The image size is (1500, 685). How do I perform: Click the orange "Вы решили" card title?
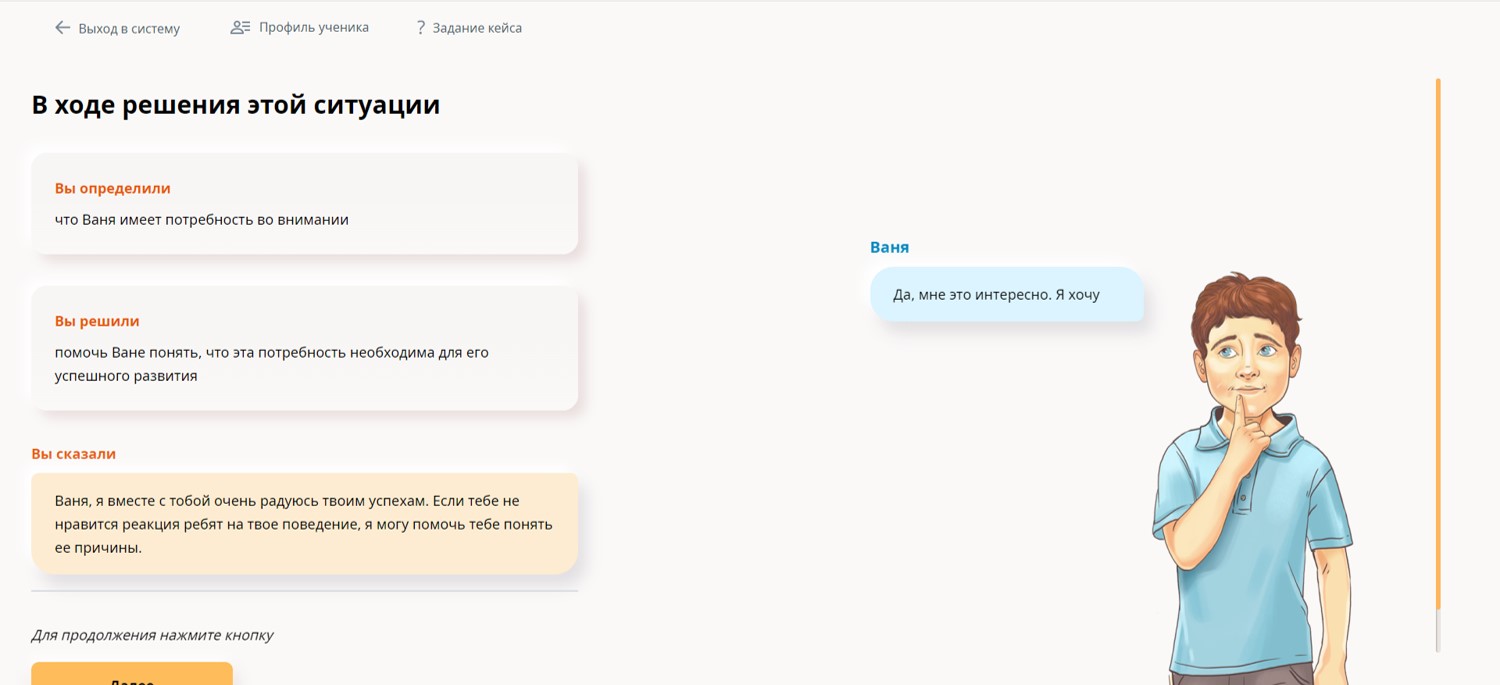(x=97, y=321)
